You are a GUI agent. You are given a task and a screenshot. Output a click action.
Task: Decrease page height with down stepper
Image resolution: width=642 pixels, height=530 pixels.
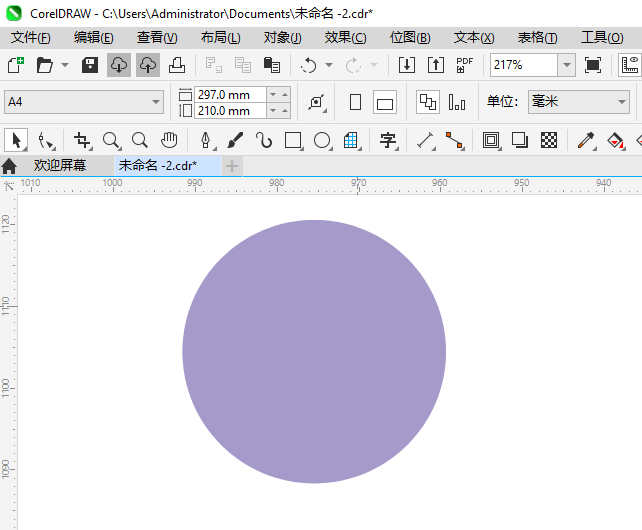click(x=273, y=111)
